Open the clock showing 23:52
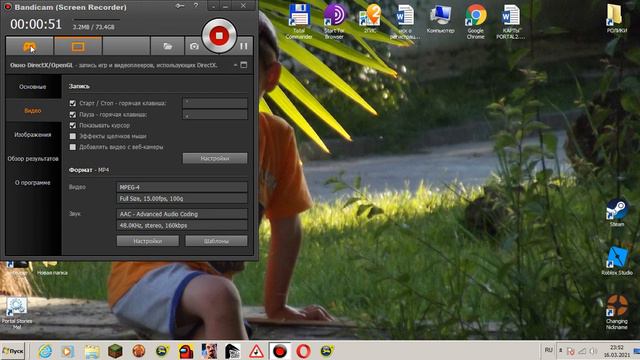 click(x=616, y=351)
